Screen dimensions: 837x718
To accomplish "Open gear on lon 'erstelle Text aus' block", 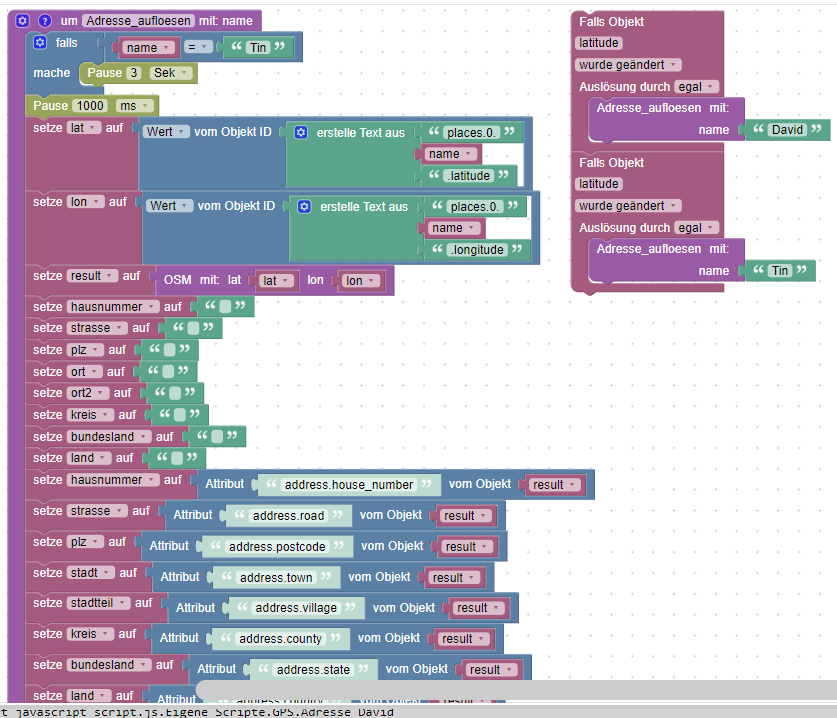I will pos(304,207).
